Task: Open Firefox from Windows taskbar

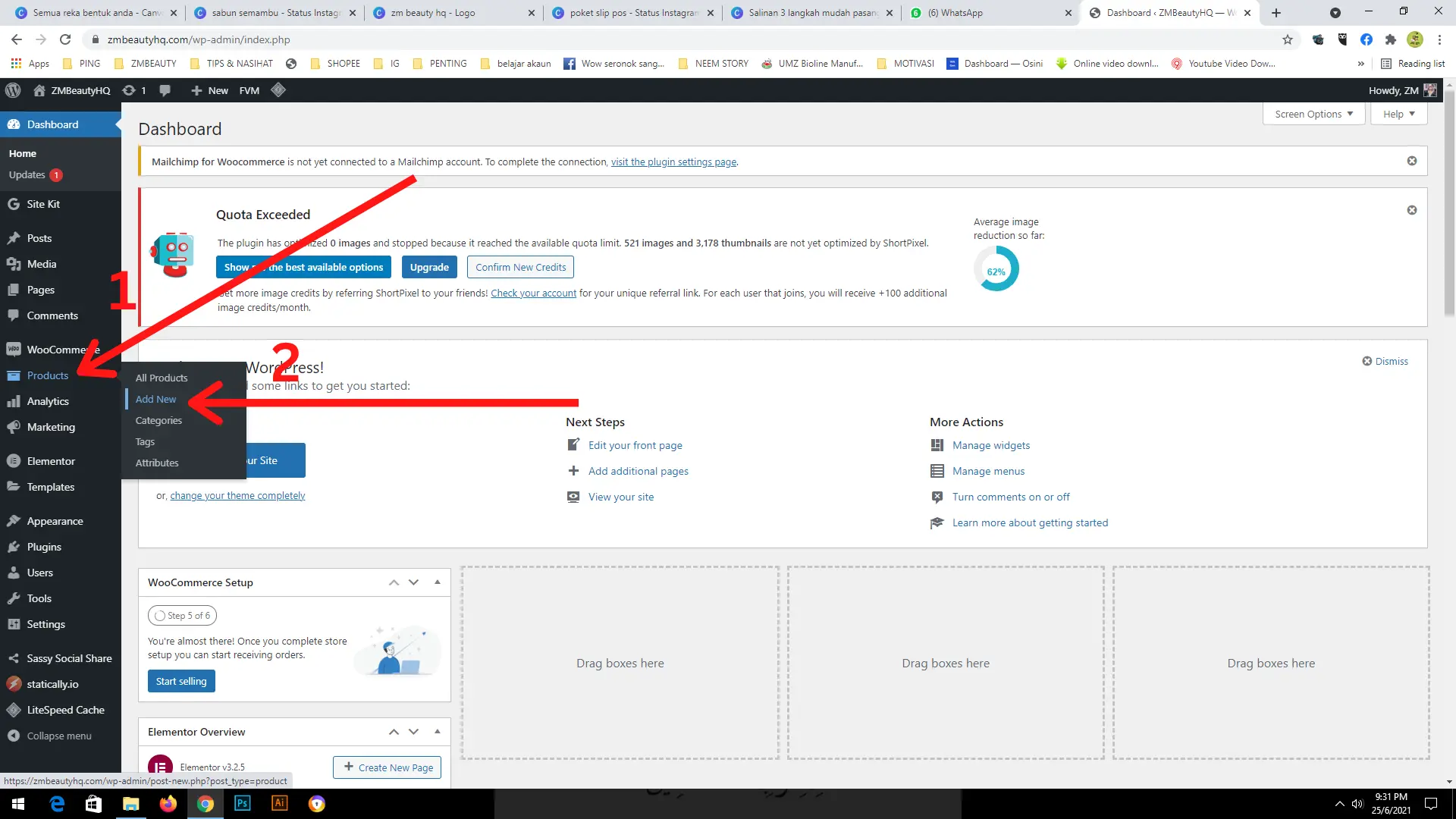Action: pyautogui.click(x=168, y=803)
